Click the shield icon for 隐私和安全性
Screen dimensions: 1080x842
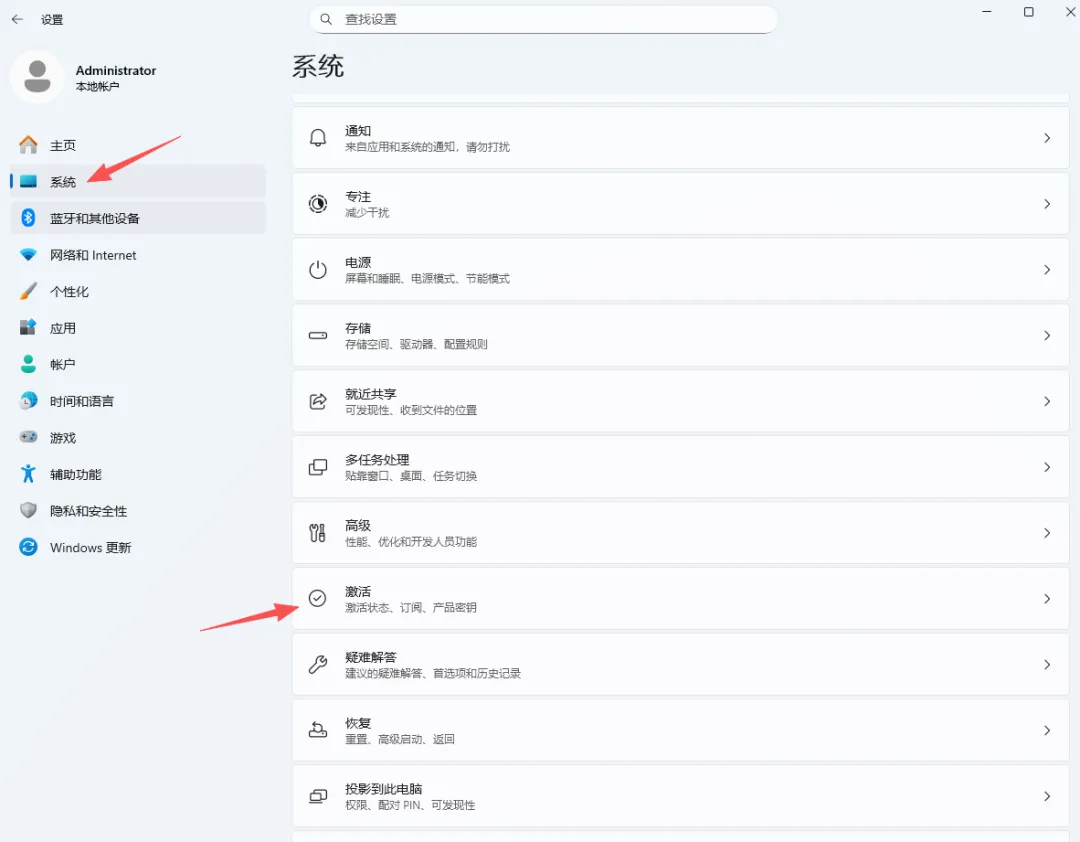[x=28, y=510]
